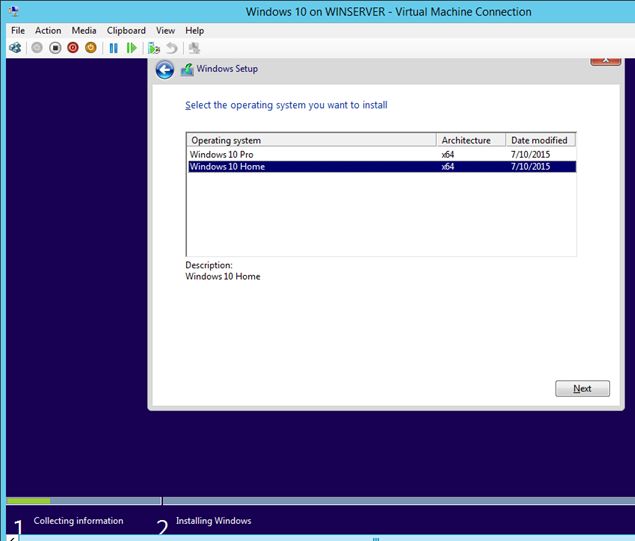Click the Windows Setup title icon
The image size is (635, 541).
[187, 70]
